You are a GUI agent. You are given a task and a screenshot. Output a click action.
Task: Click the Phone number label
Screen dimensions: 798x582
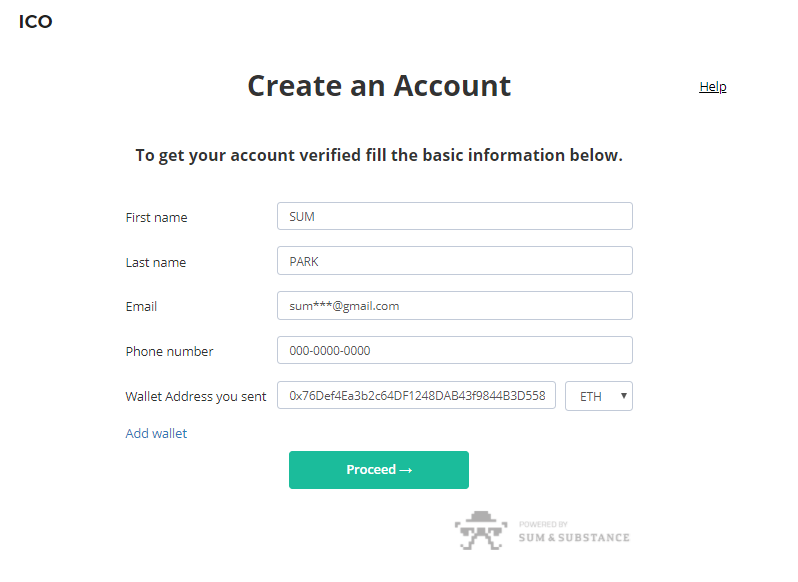(169, 351)
